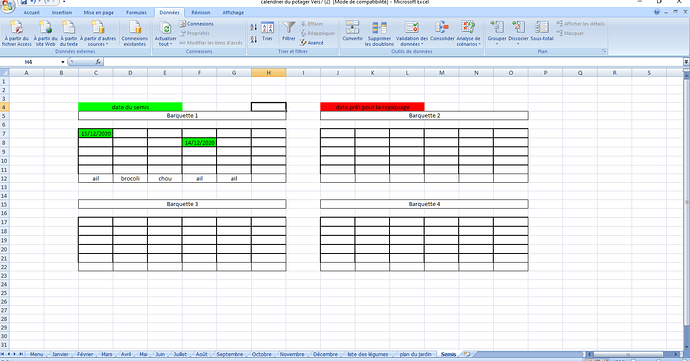Click the Name Box showing H4
Viewport: 690px width, 361px height.
tap(30, 62)
